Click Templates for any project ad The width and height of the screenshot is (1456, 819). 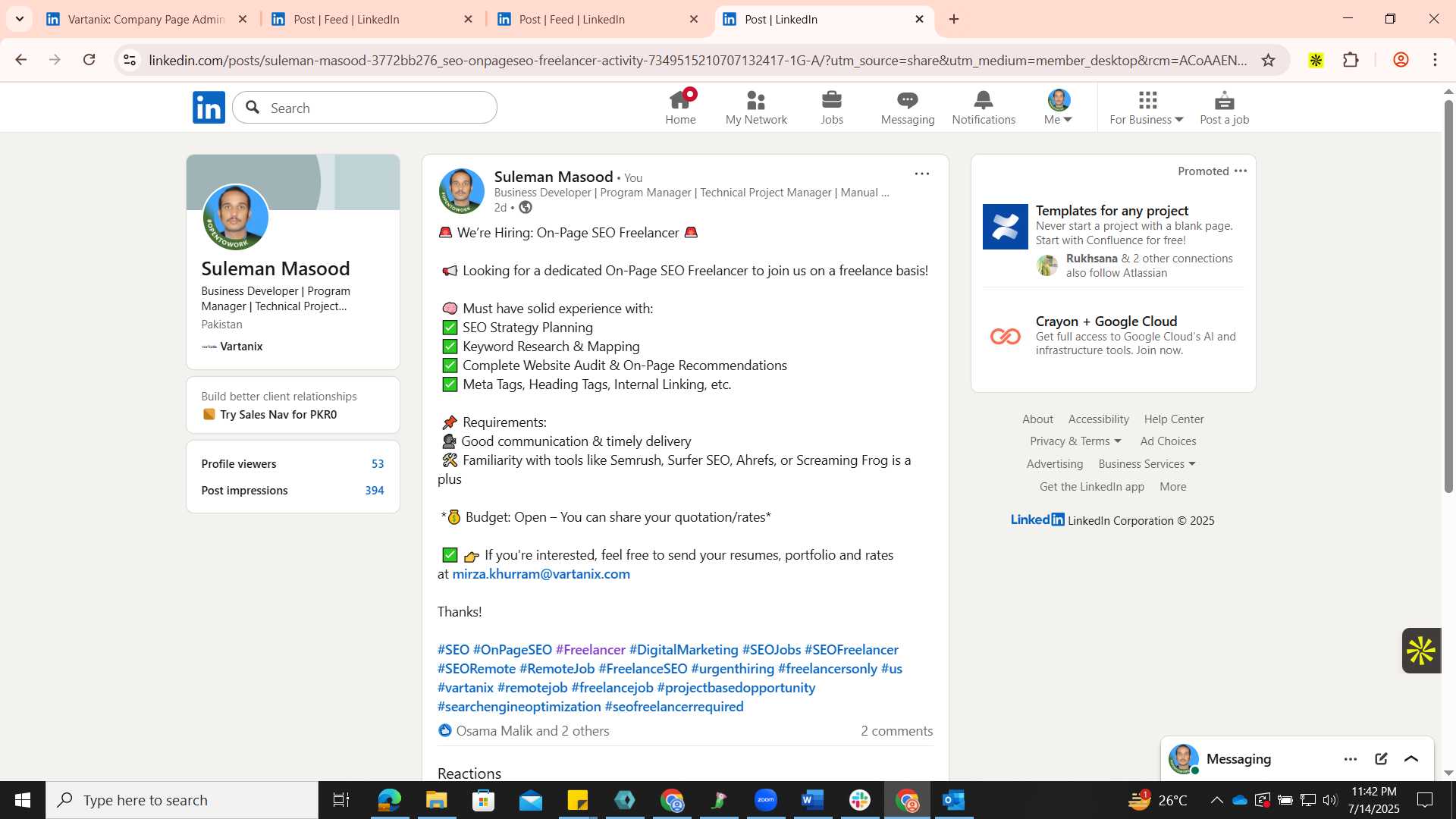point(1112,211)
